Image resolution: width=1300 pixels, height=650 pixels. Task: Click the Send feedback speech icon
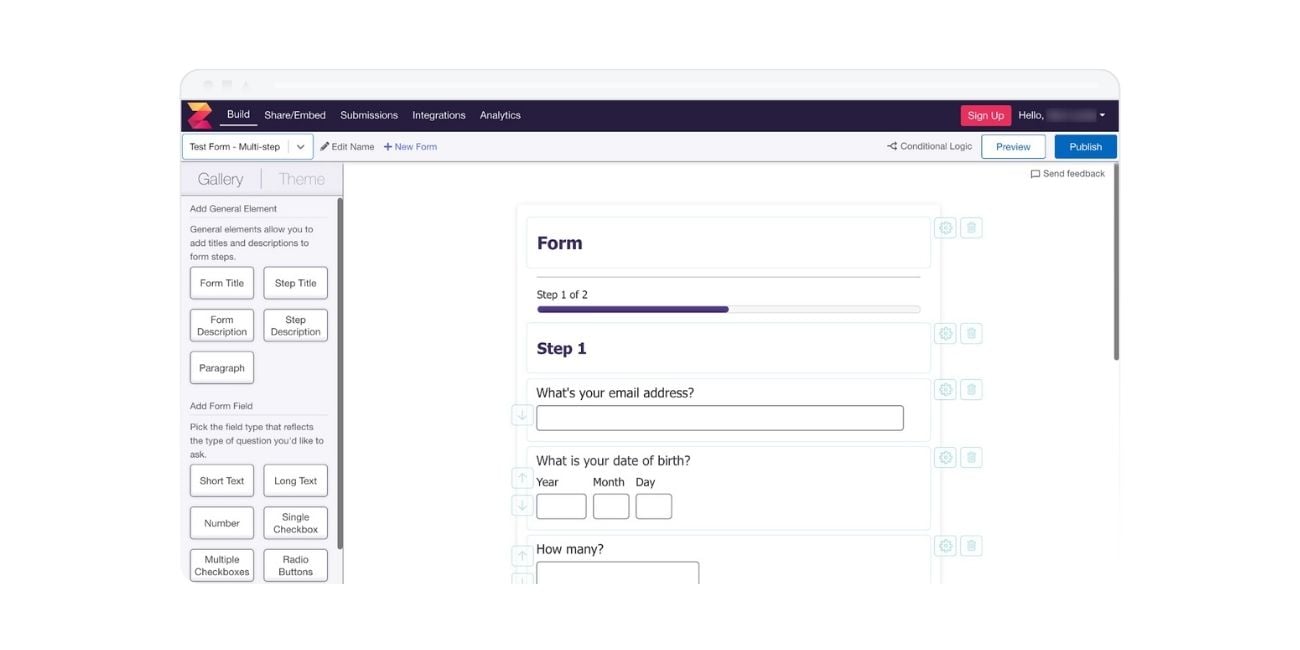(x=1035, y=174)
